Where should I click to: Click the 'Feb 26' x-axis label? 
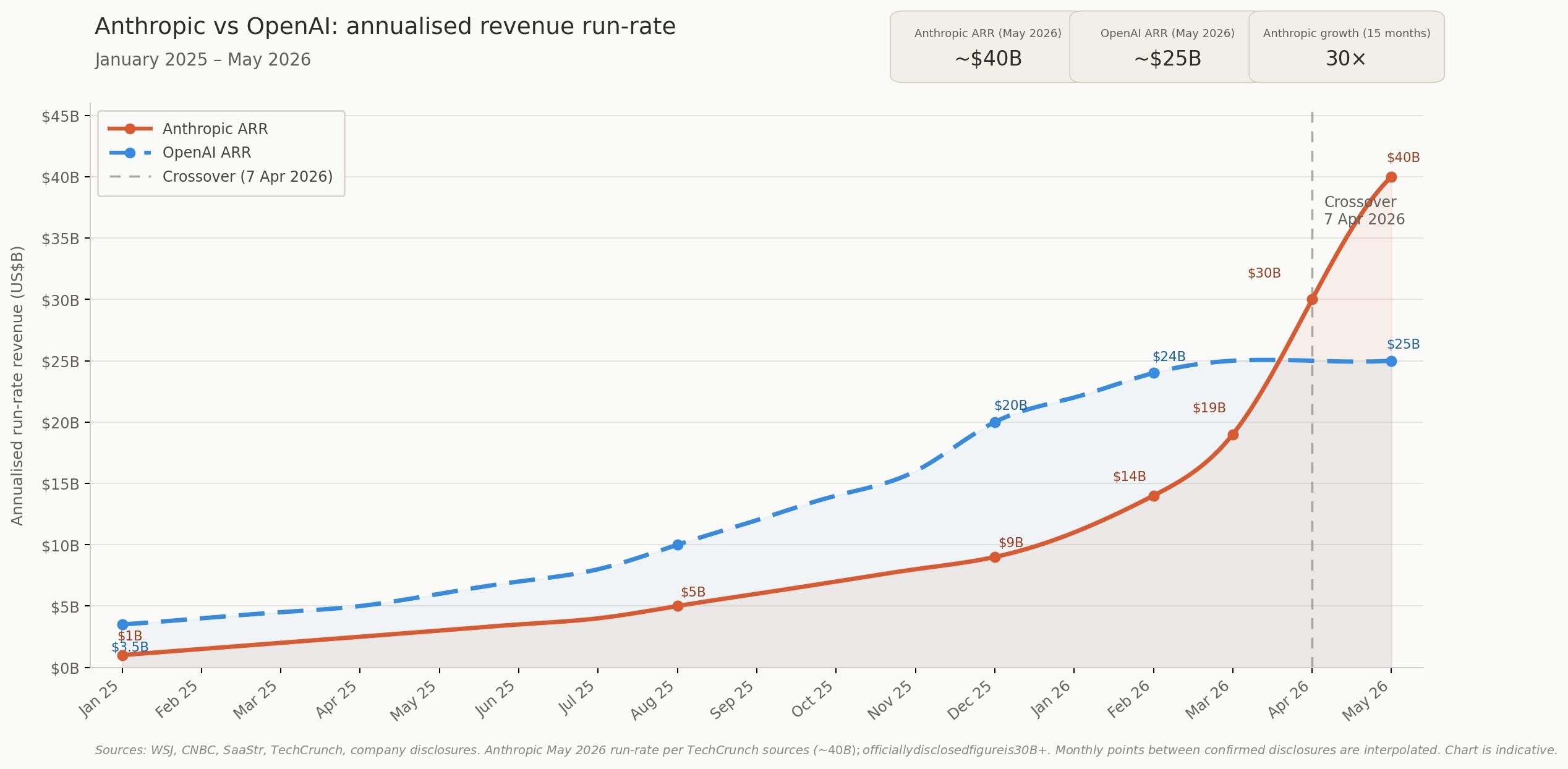tap(1129, 699)
